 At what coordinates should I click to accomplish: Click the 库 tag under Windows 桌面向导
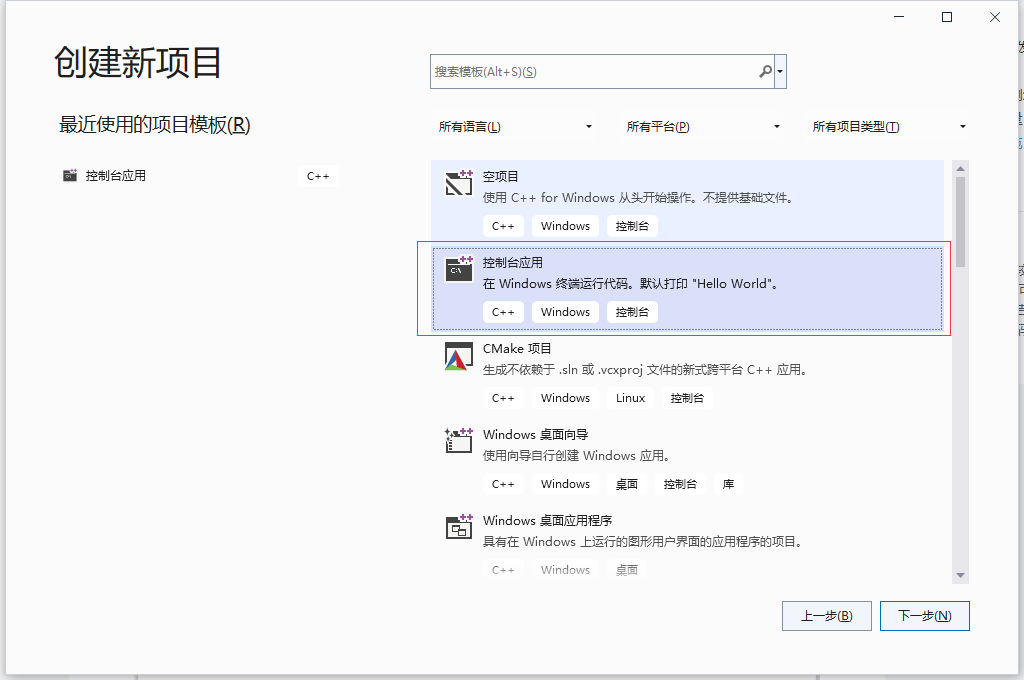[x=728, y=484]
